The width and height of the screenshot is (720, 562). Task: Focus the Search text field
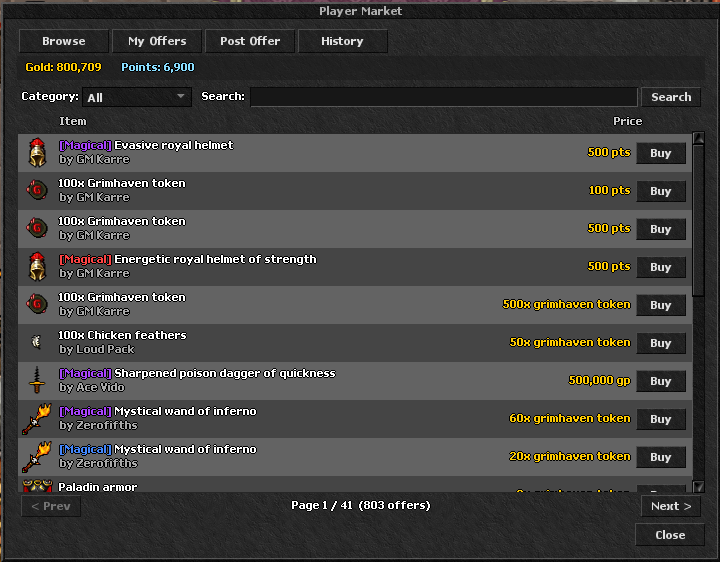click(x=444, y=97)
